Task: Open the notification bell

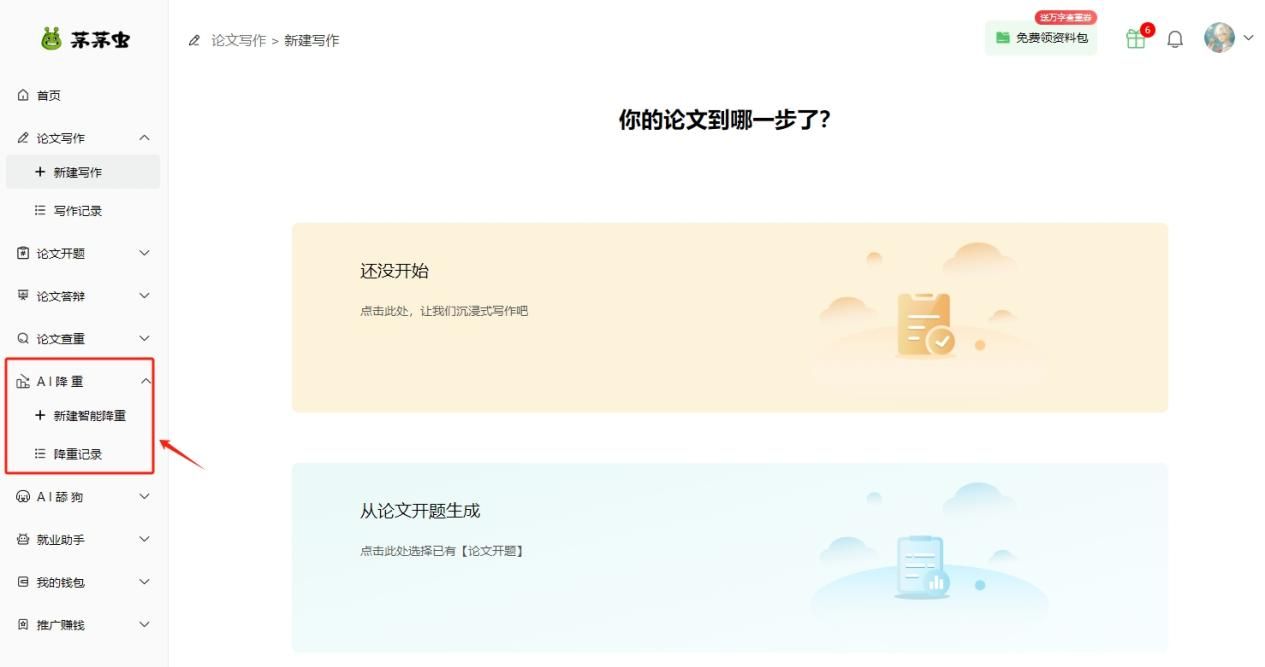Action: coord(1175,39)
